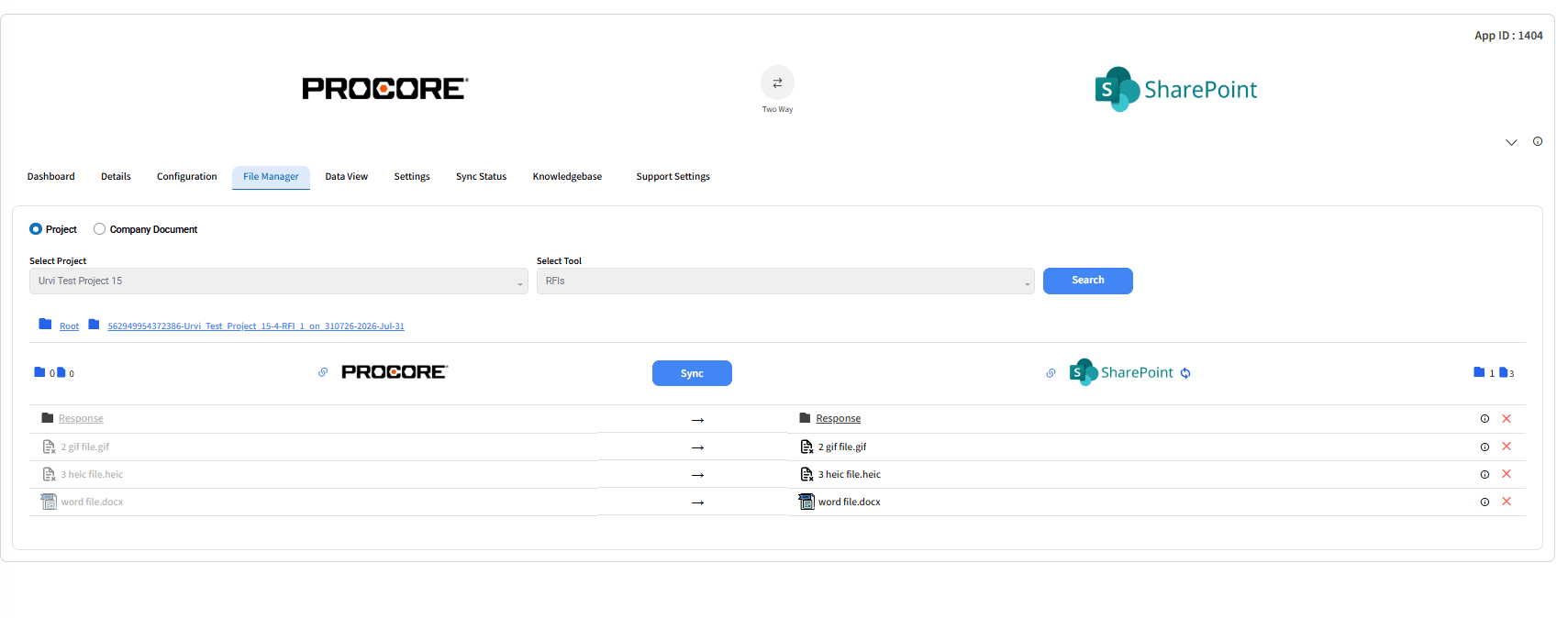Image resolution: width=1568 pixels, height=618 pixels.
Task: Switch to the Configuration tab
Action: [x=187, y=177]
